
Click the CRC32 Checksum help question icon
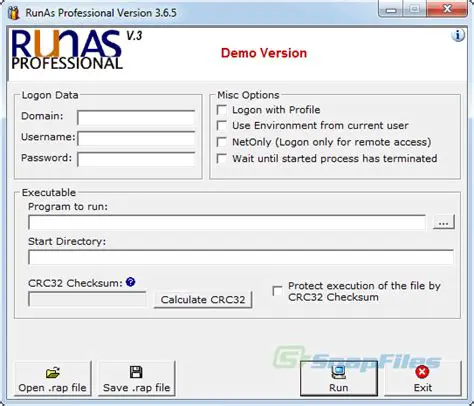pyautogui.click(x=130, y=282)
